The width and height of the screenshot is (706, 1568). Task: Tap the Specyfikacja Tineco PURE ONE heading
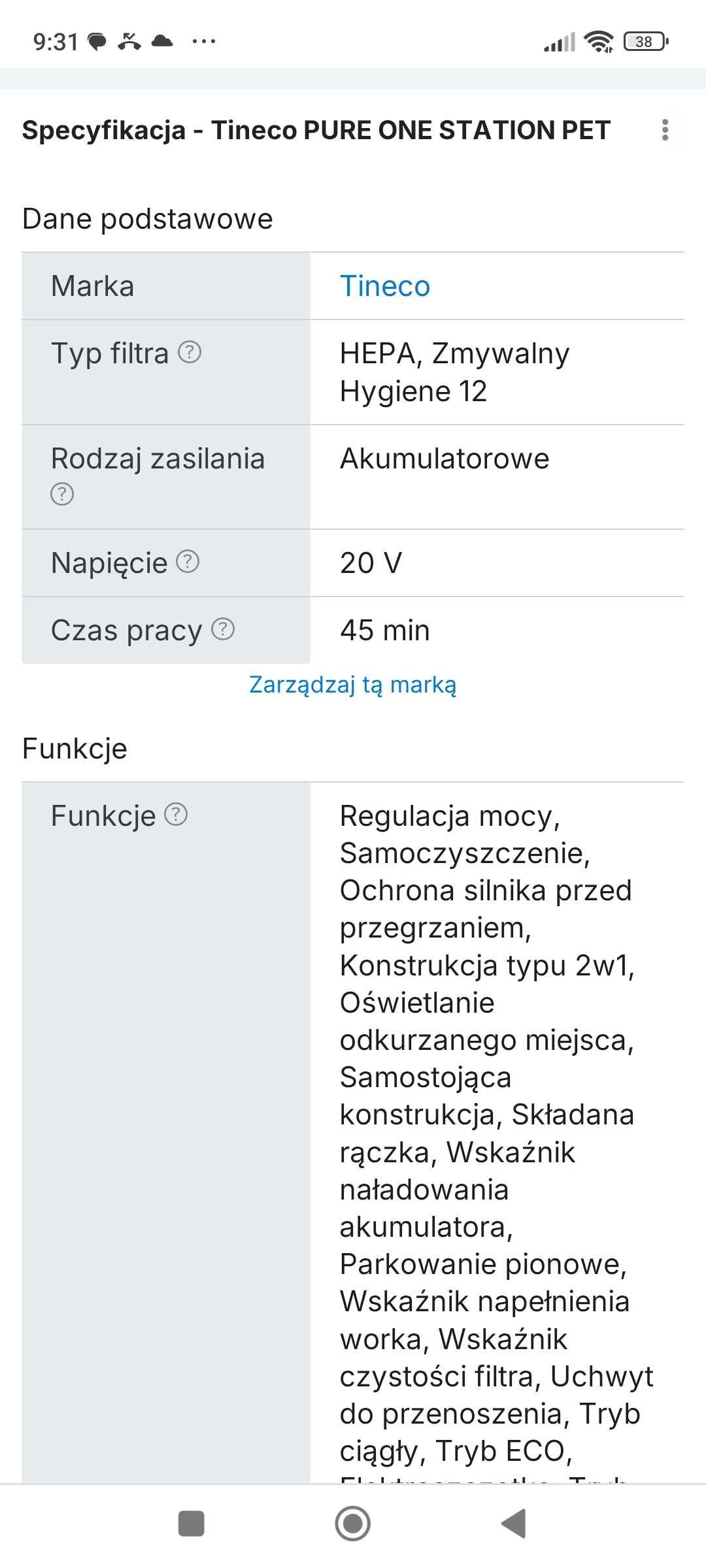click(316, 130)
